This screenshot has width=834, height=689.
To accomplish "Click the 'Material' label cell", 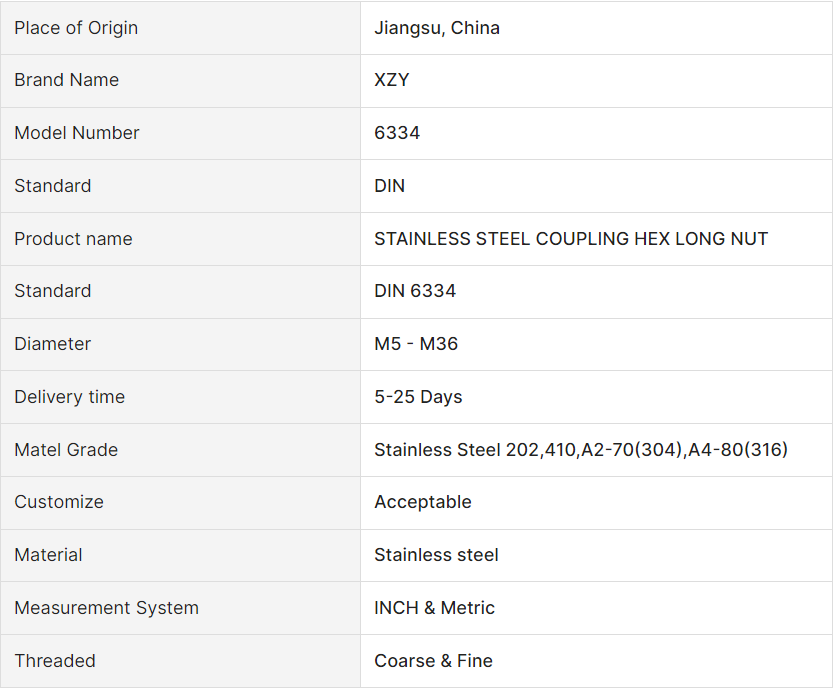I will [48, 555].
